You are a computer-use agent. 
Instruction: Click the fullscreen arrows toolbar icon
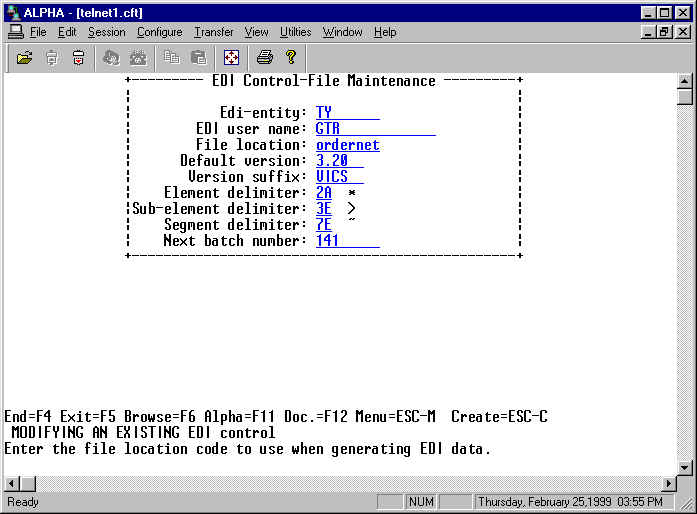click(230, 58)
